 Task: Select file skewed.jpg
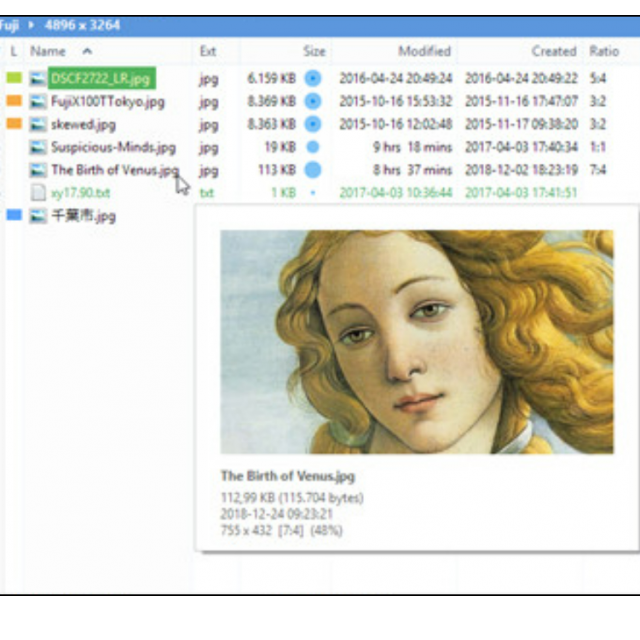click(83, 124)
